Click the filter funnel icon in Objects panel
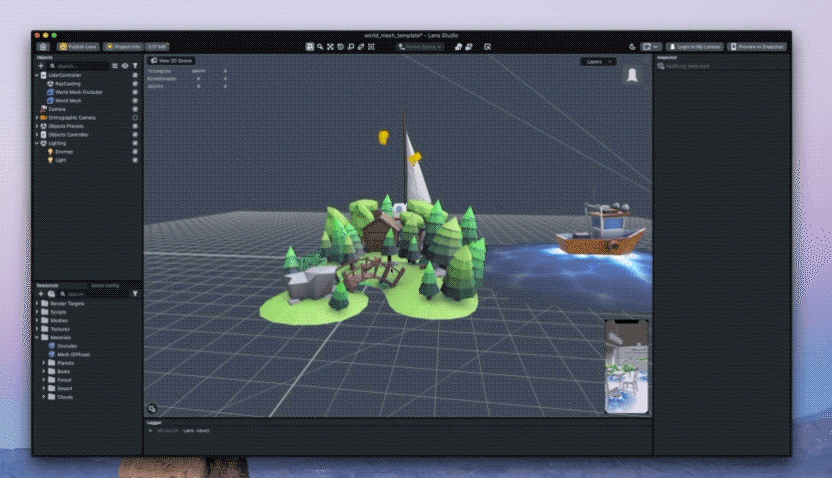Screen dimensions: 832x478 pyautogui.click(x=135, y=66)
